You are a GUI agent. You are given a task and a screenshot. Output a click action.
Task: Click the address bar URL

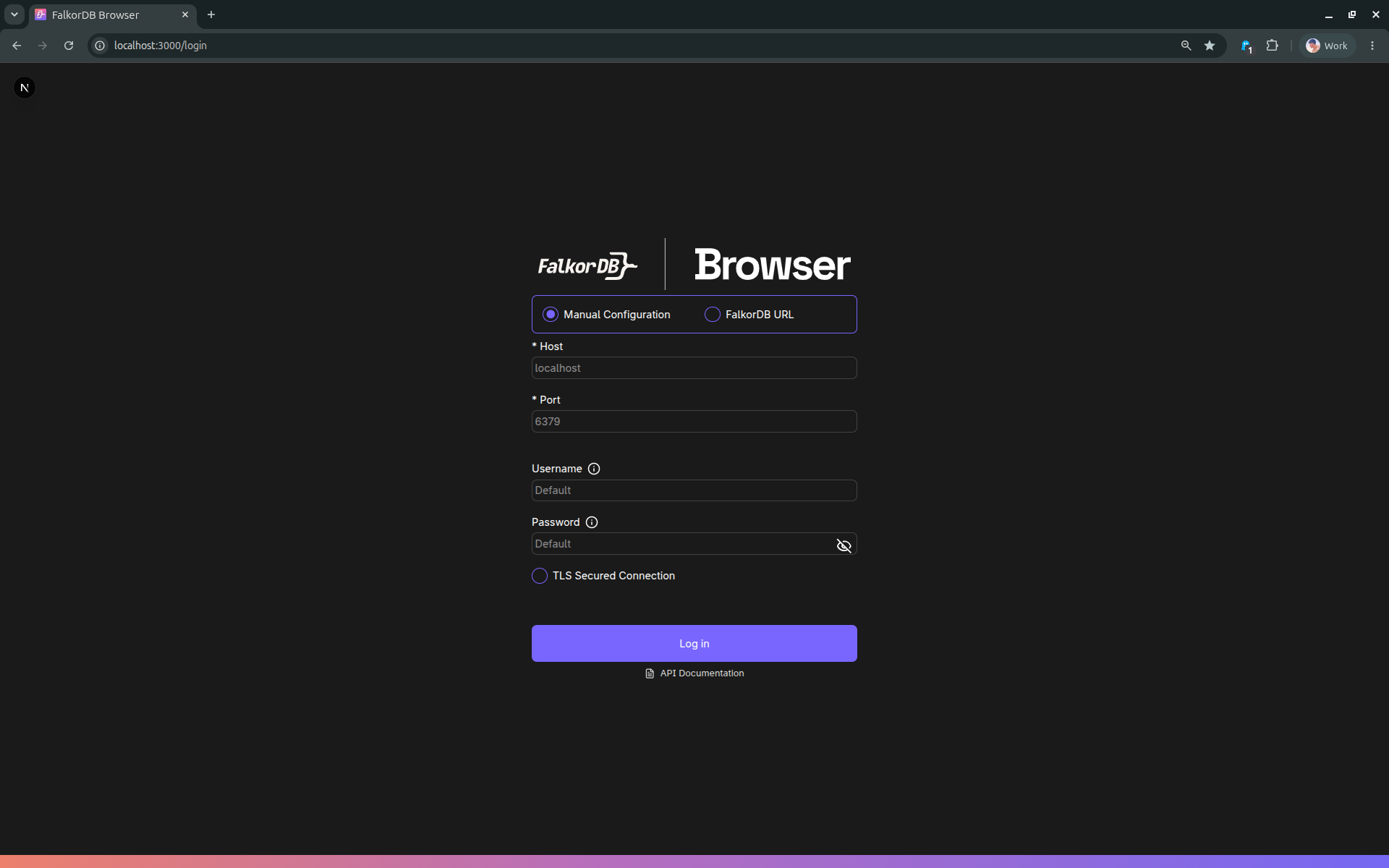pos(161,46)
